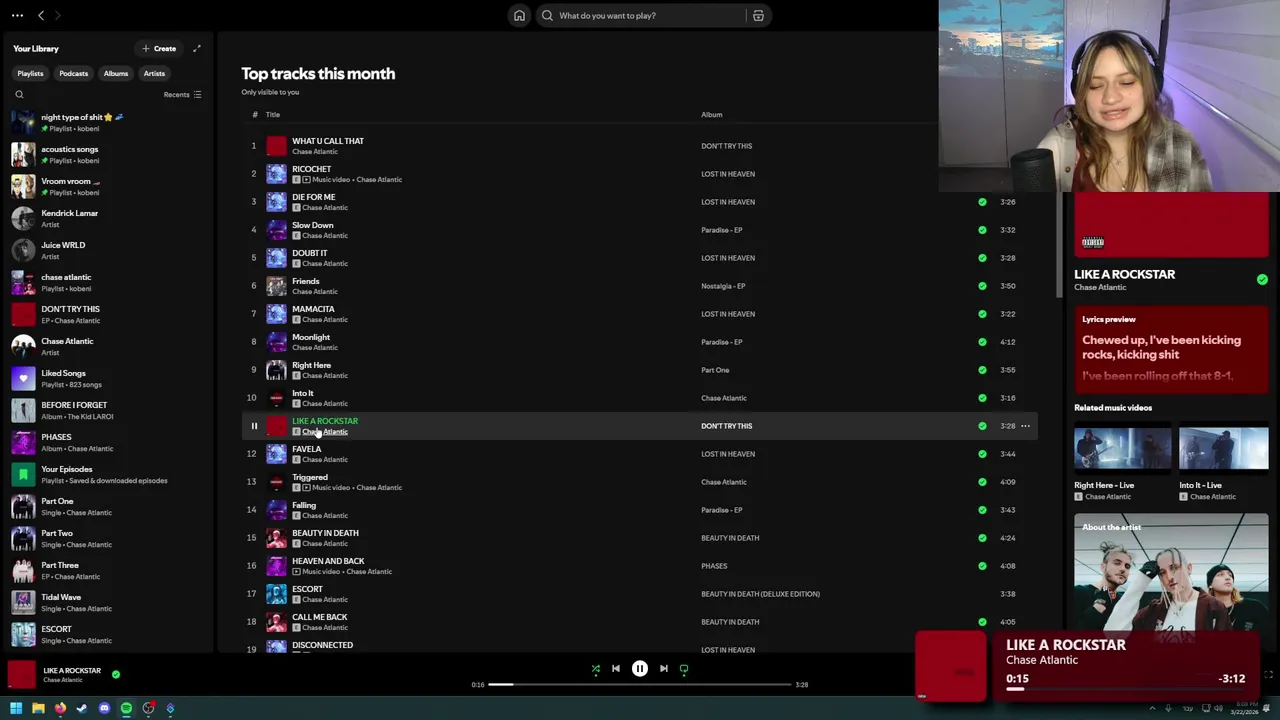Seek using the playback progress bar
This screenshot has height=720, width=1280.
click(640, 685)
